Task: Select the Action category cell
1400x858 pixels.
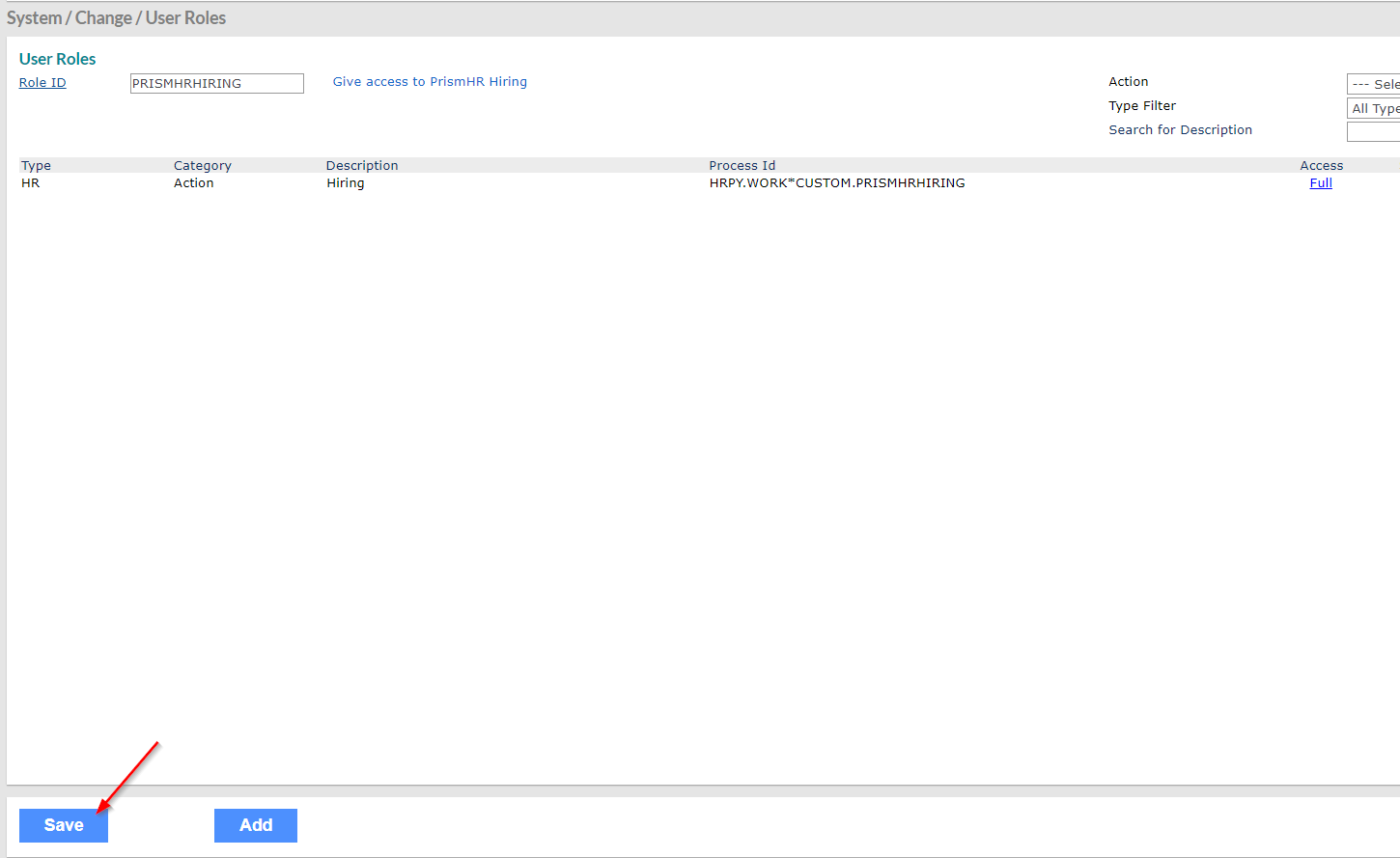Action: click(194, 183)
